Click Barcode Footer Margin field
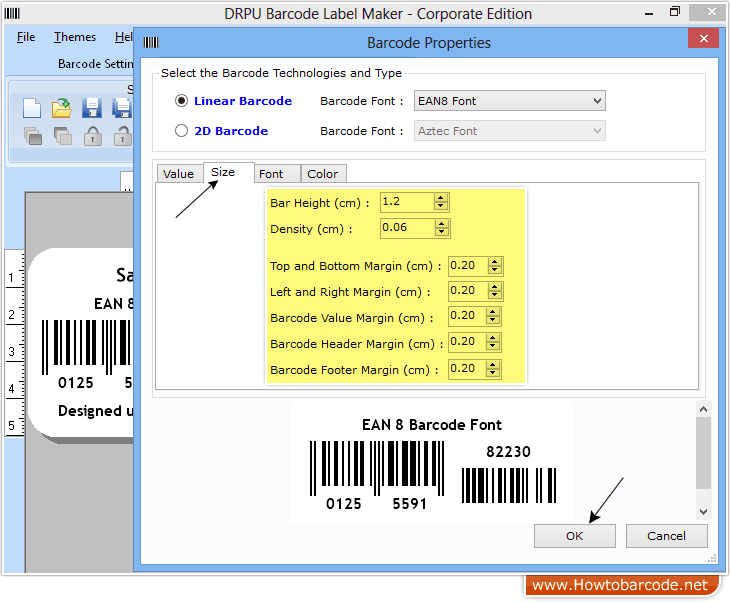This screenshot has height=602, width=730. 467,369
